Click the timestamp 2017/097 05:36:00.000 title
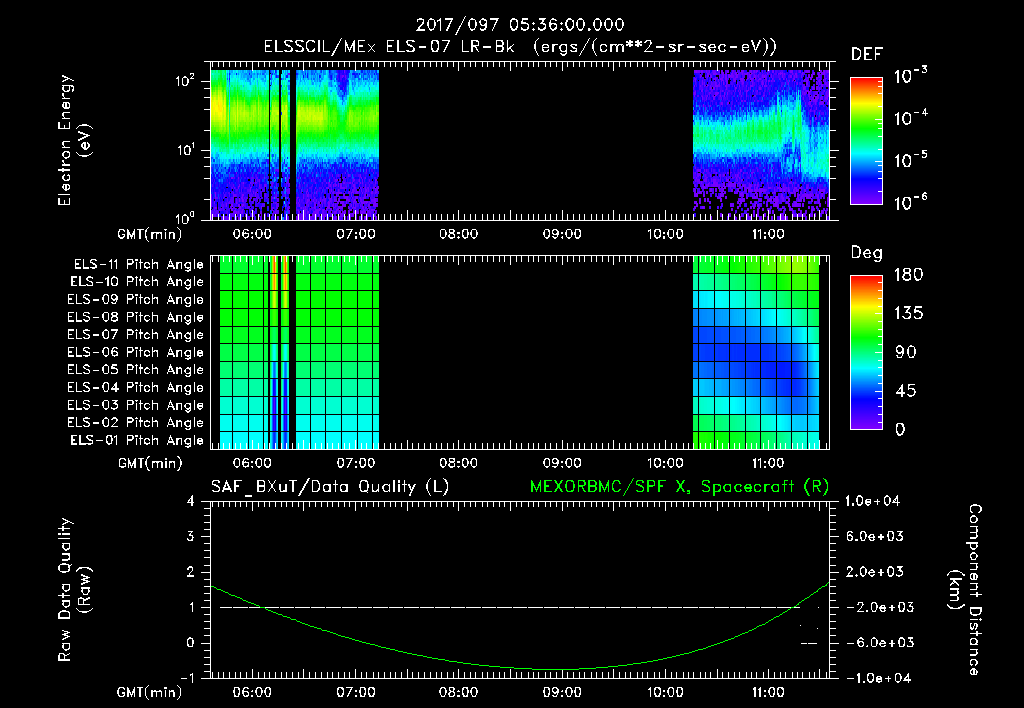1024x708 pixels. pyautogui.click(x=520, y=25)
